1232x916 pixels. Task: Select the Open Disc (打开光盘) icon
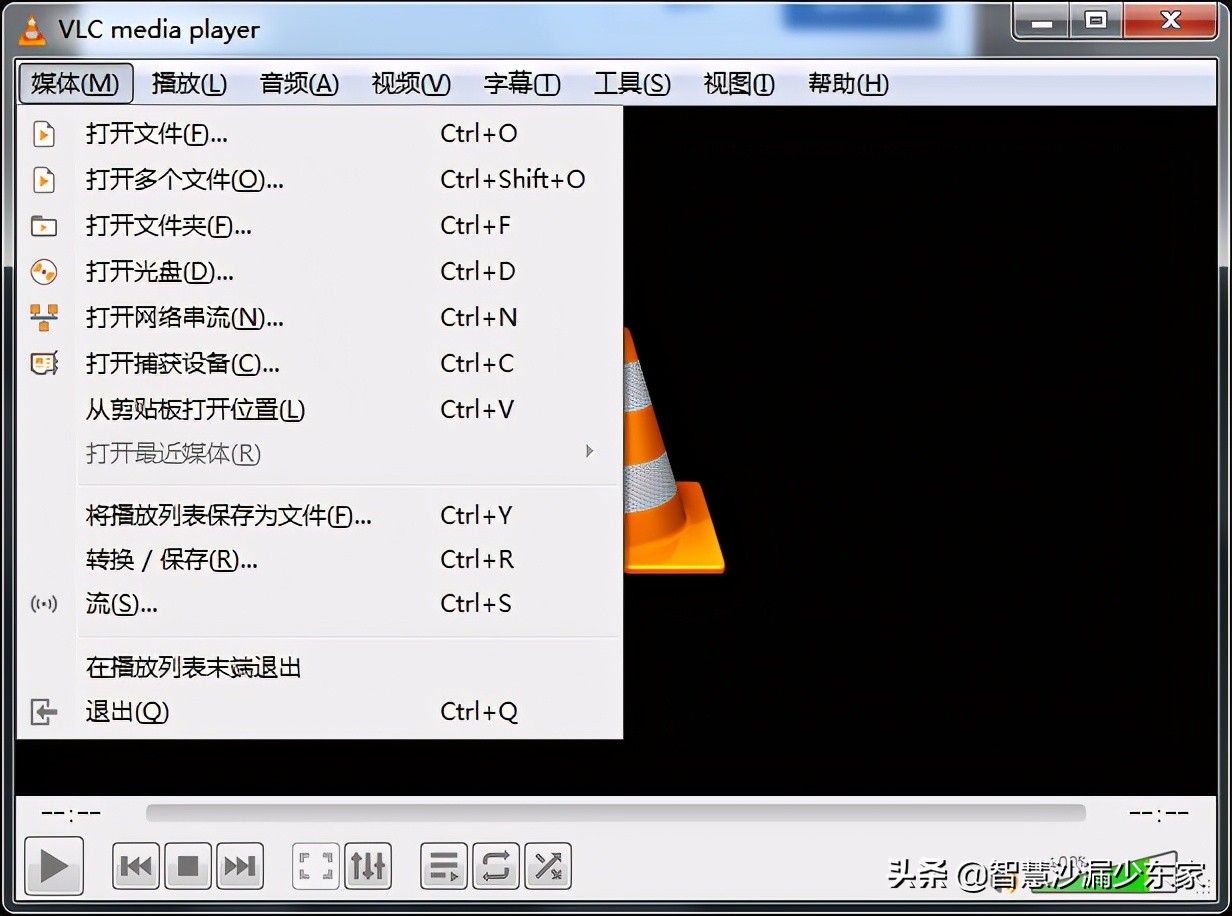(x=44, y=271)
